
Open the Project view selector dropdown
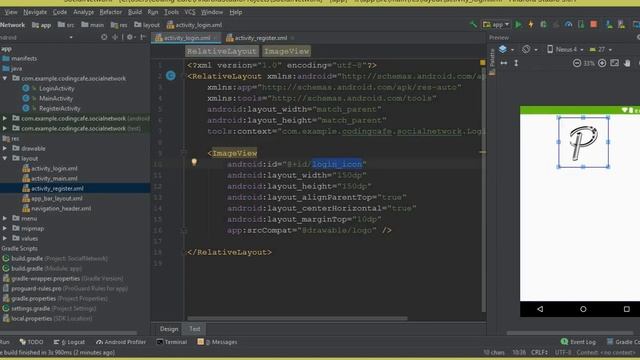pos(71,37)
